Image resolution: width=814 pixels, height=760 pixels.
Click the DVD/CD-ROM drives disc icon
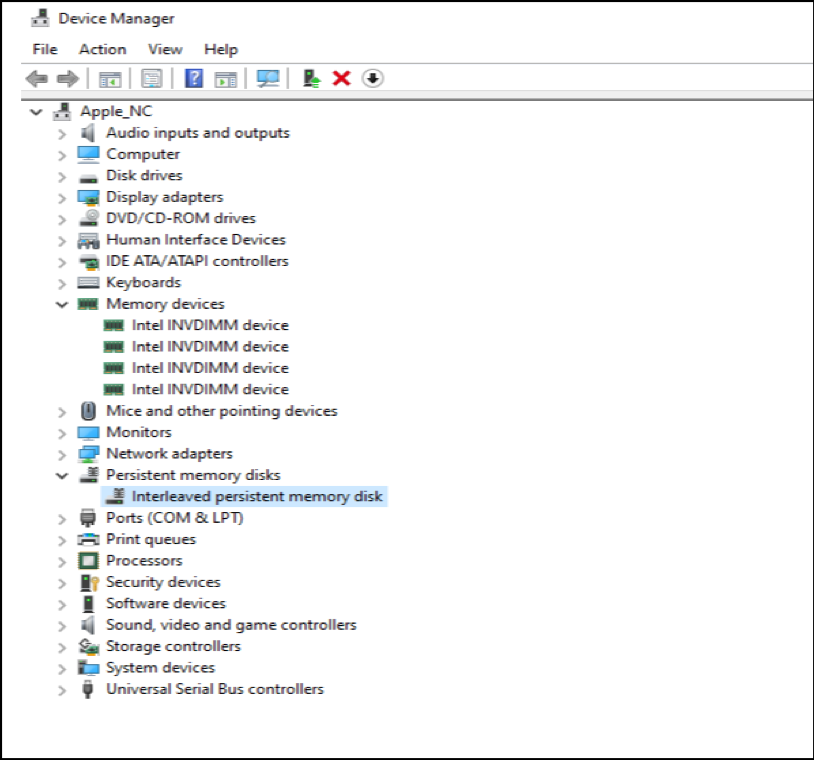pyautogui.click(x=89, y=218)
